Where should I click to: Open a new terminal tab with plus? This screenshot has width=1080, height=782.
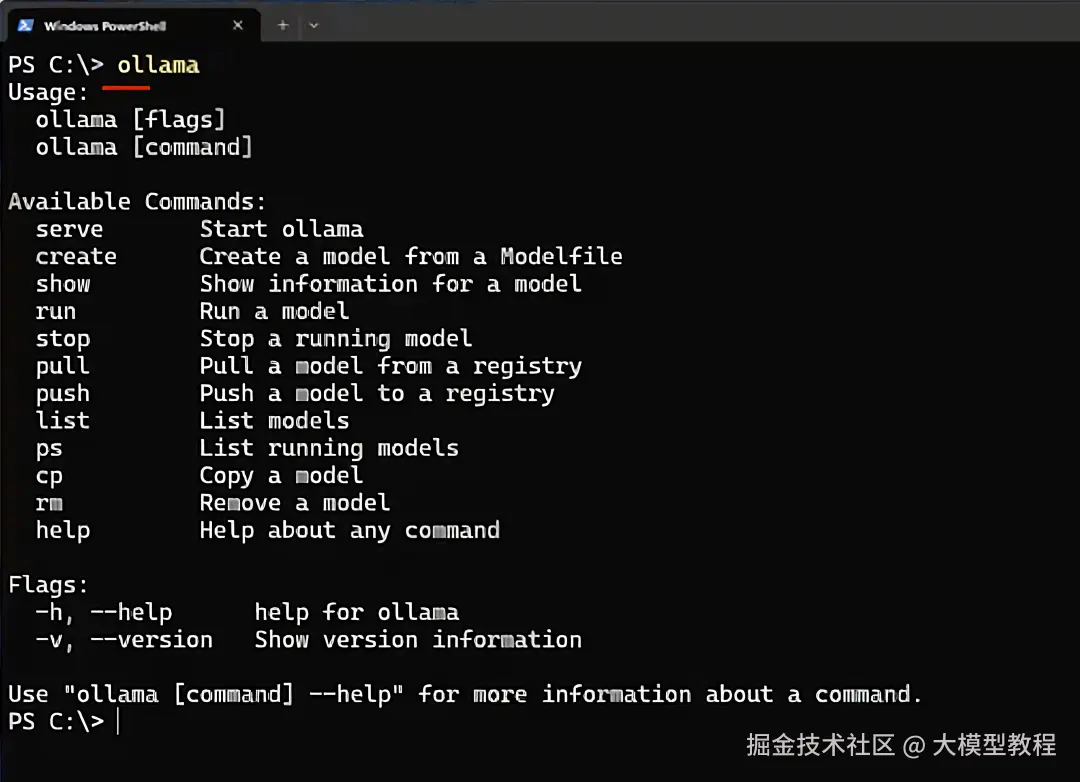[x=283, y=25]
